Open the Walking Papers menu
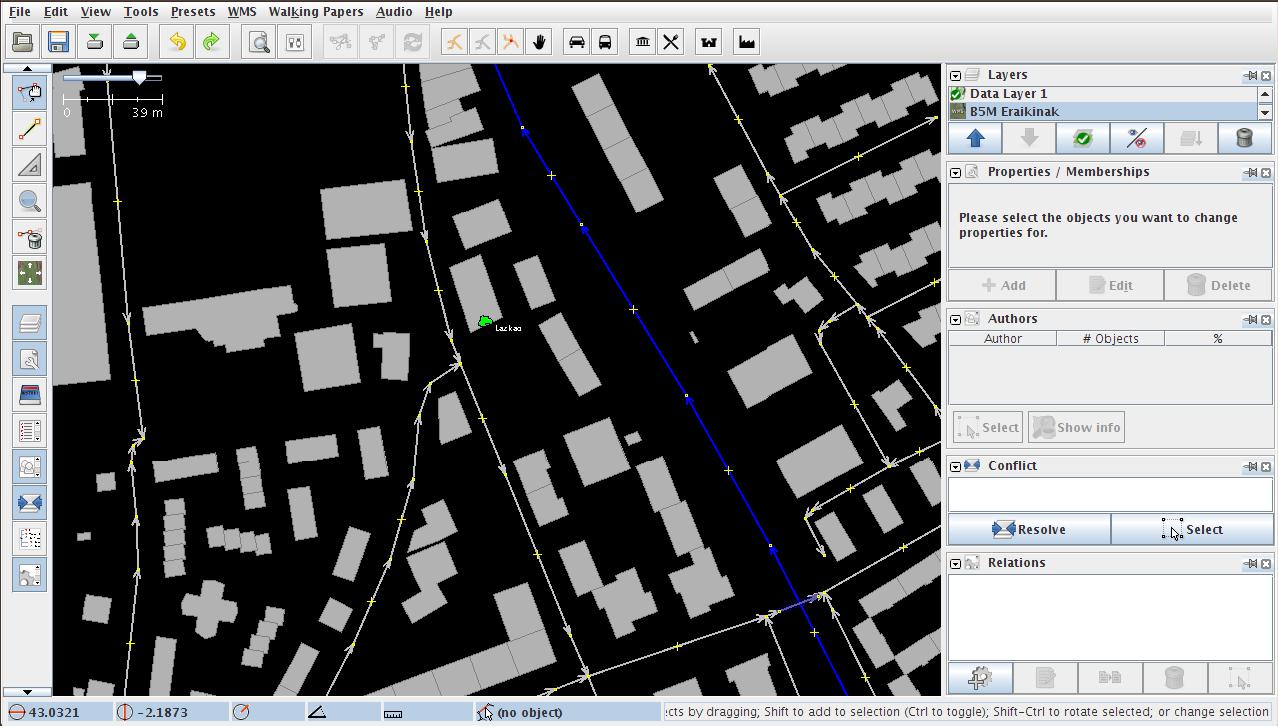The height and width of the screenshot is (726, 1278). point(315,12)
